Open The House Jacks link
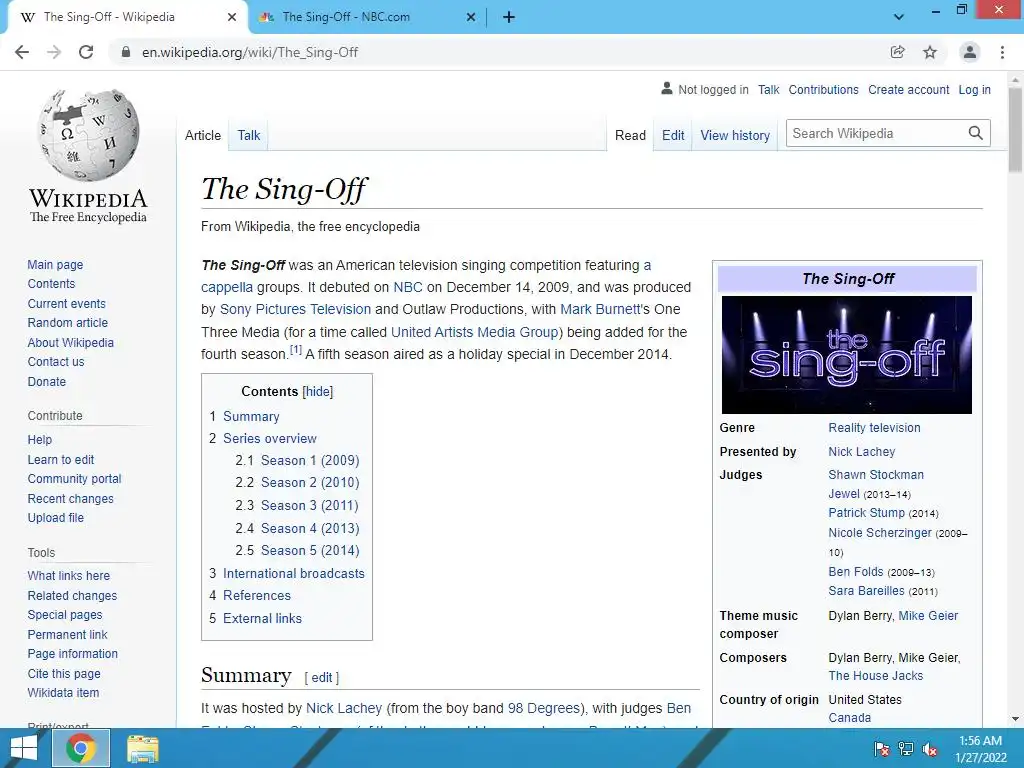Screen dimensions: 1024x768 (x=875, y=676)
